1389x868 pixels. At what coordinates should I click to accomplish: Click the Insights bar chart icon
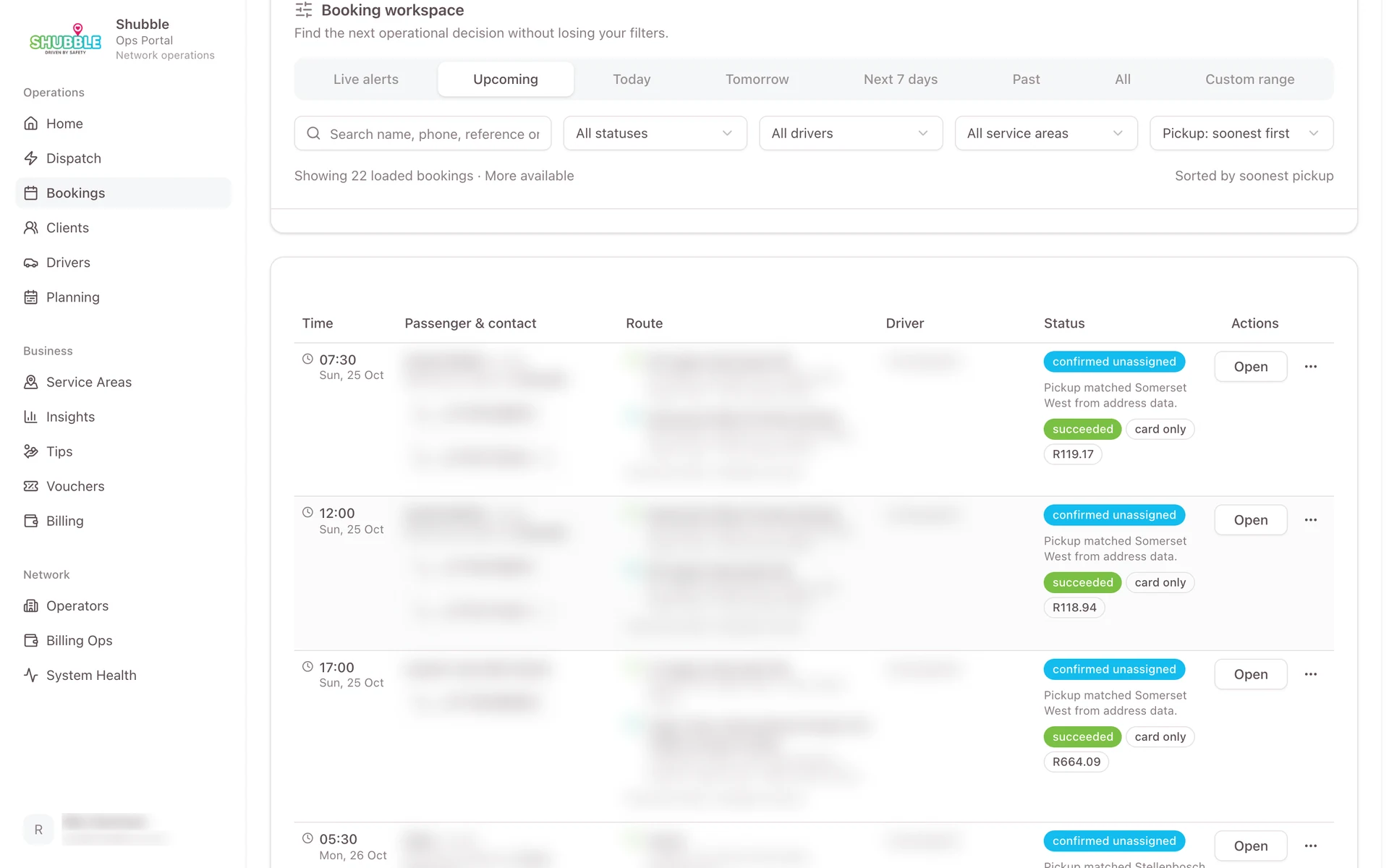[30, 417]
